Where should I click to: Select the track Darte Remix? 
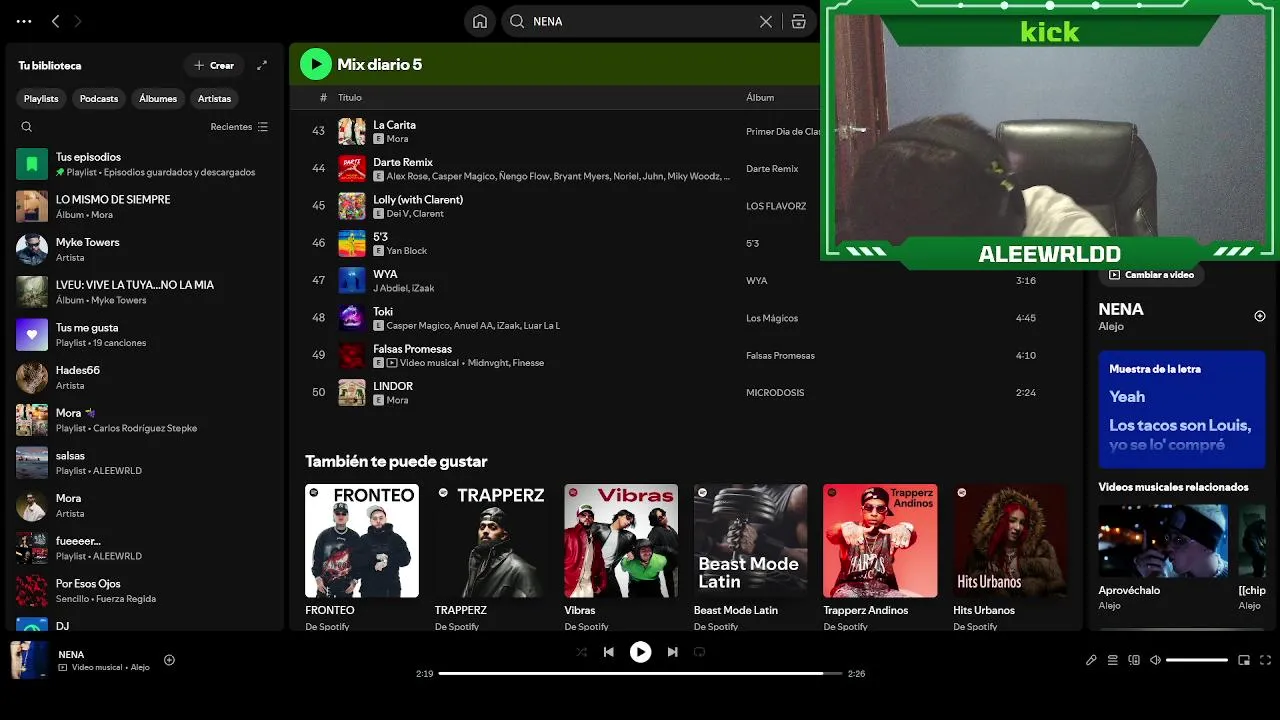click(403, 162)
